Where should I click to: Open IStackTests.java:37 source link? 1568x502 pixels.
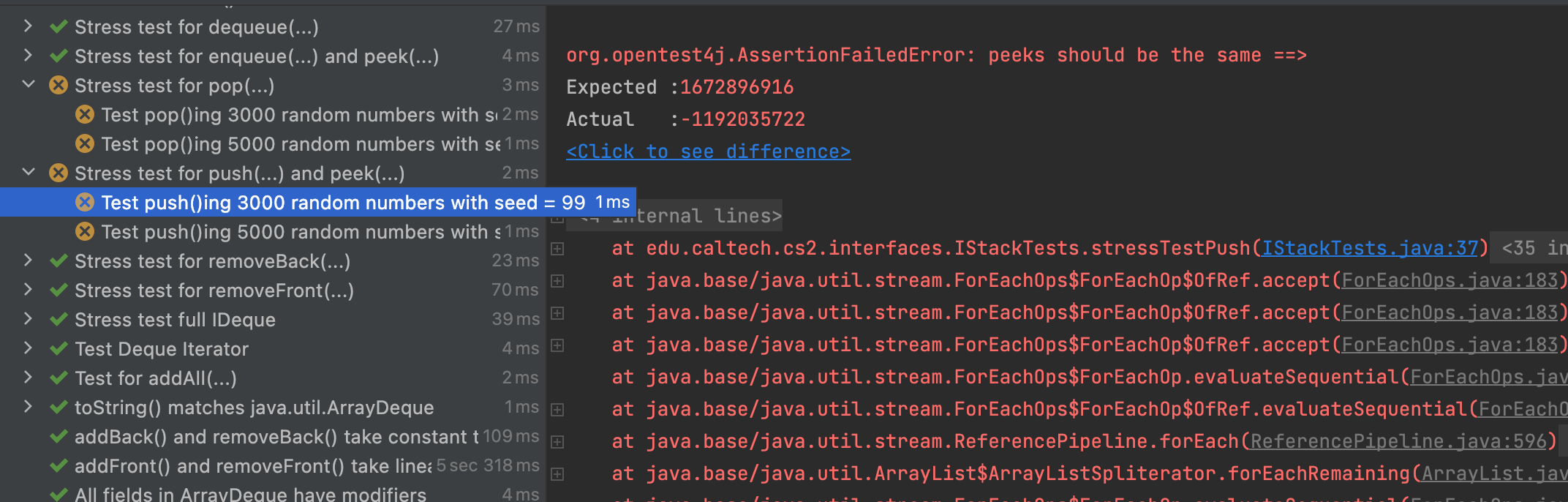tap(1370, 248)
